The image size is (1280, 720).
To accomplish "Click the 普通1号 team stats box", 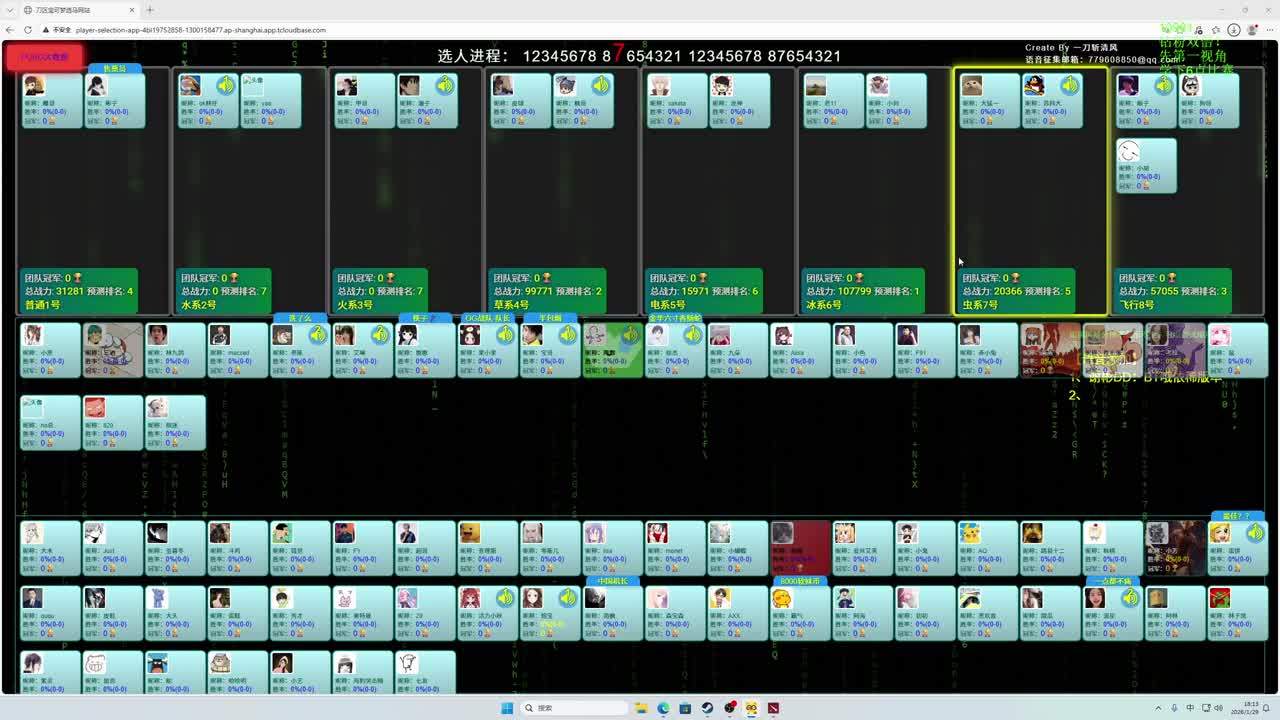I will (78, 291).
